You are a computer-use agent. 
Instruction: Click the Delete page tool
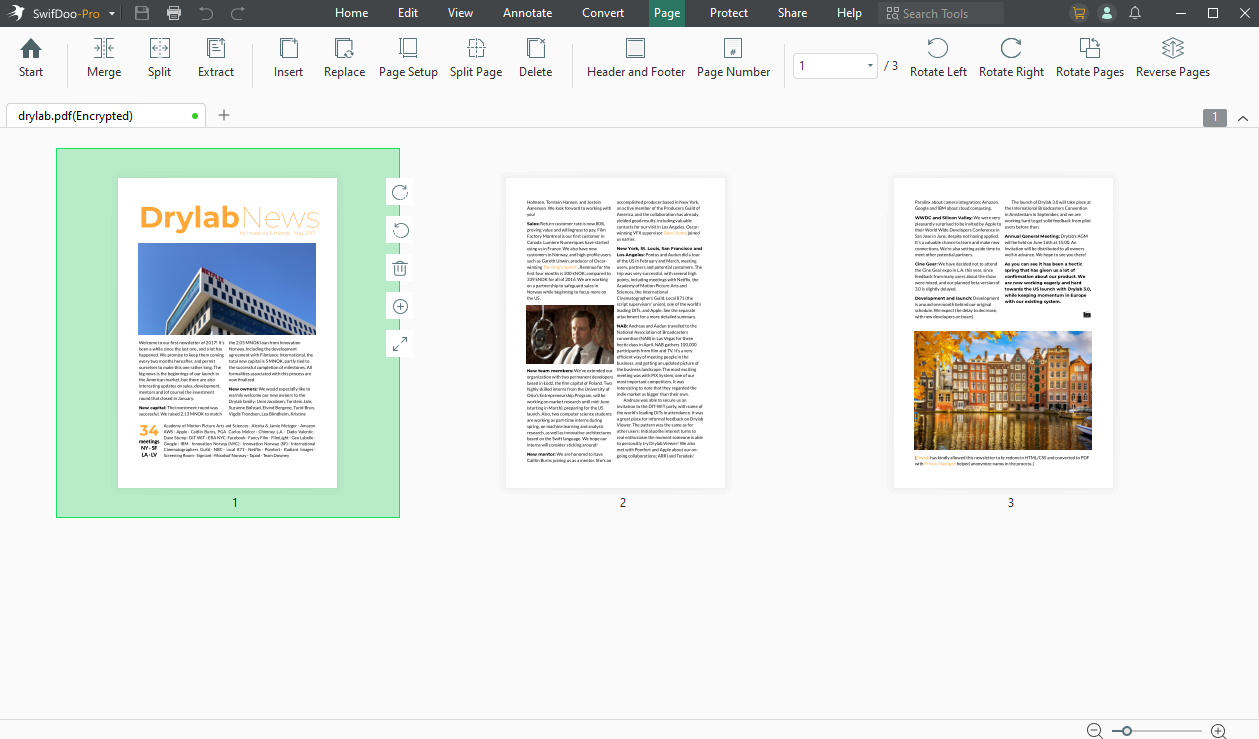pyautogui.click(x=536, y=58)
